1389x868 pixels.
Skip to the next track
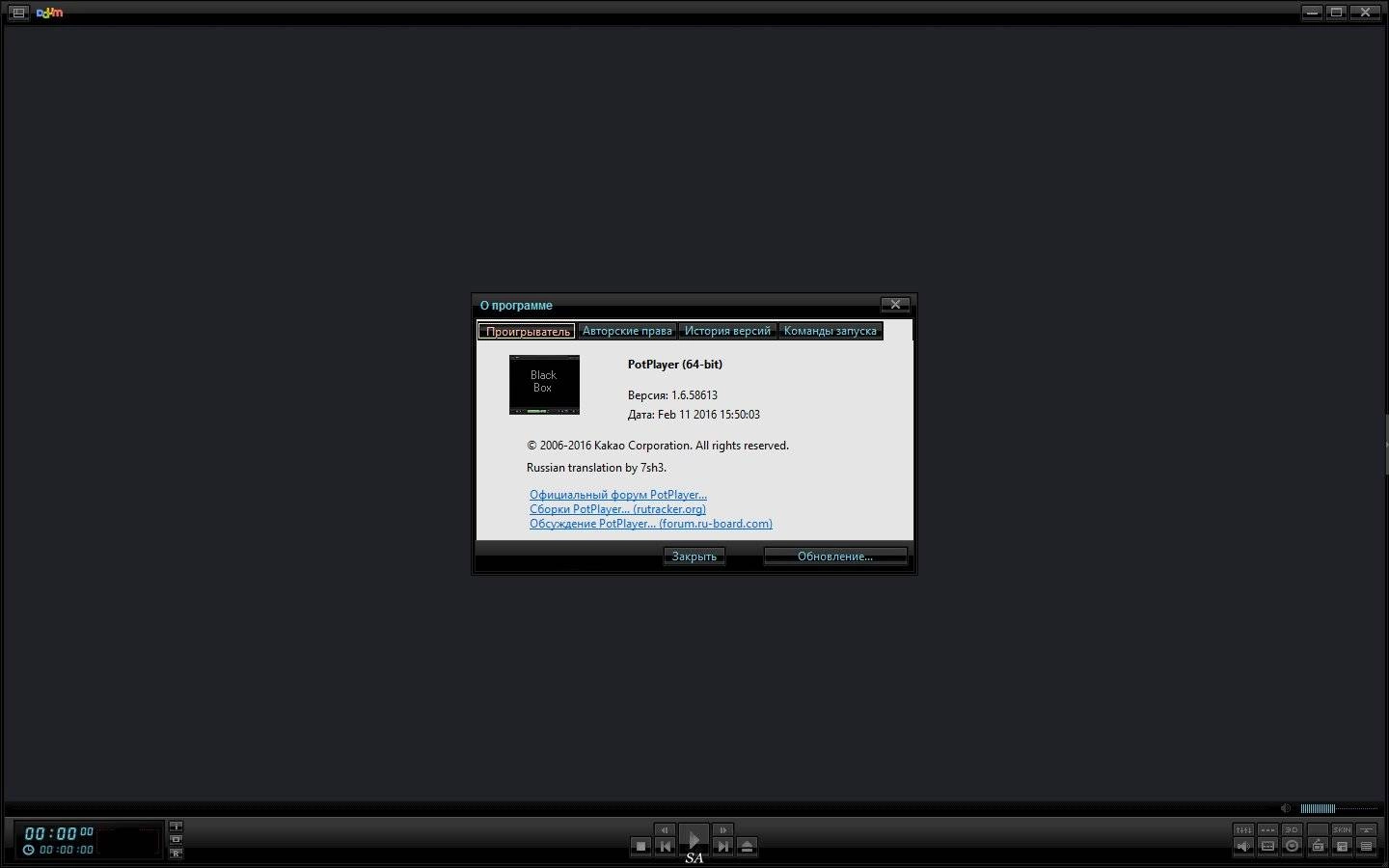tap(722, 846)
